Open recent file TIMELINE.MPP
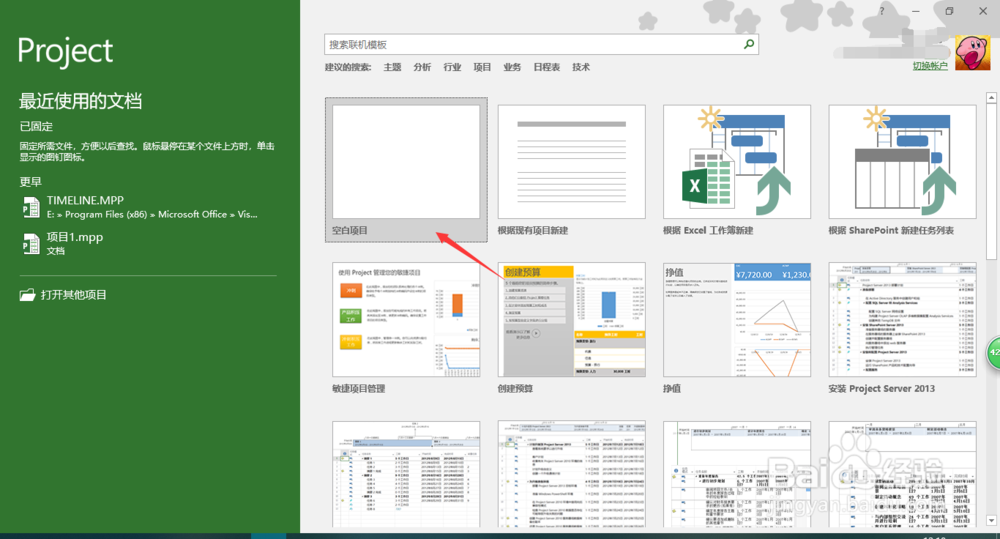 tap(148, 207)
